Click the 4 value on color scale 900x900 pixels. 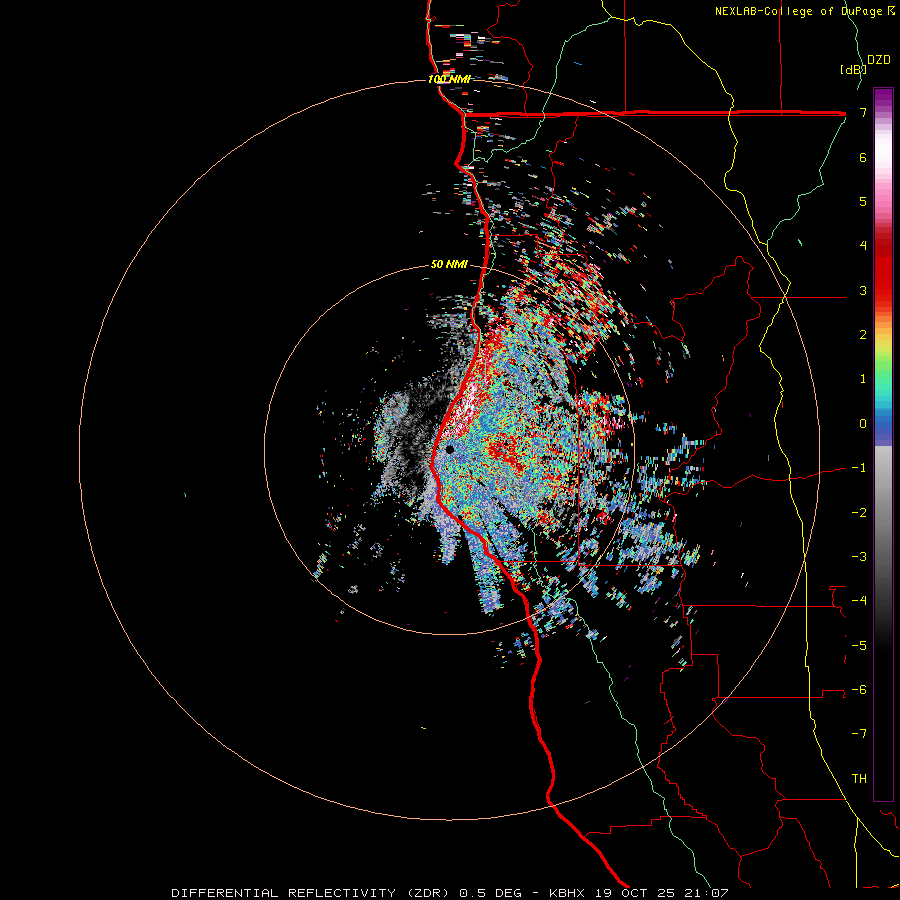tap(863, 246)
